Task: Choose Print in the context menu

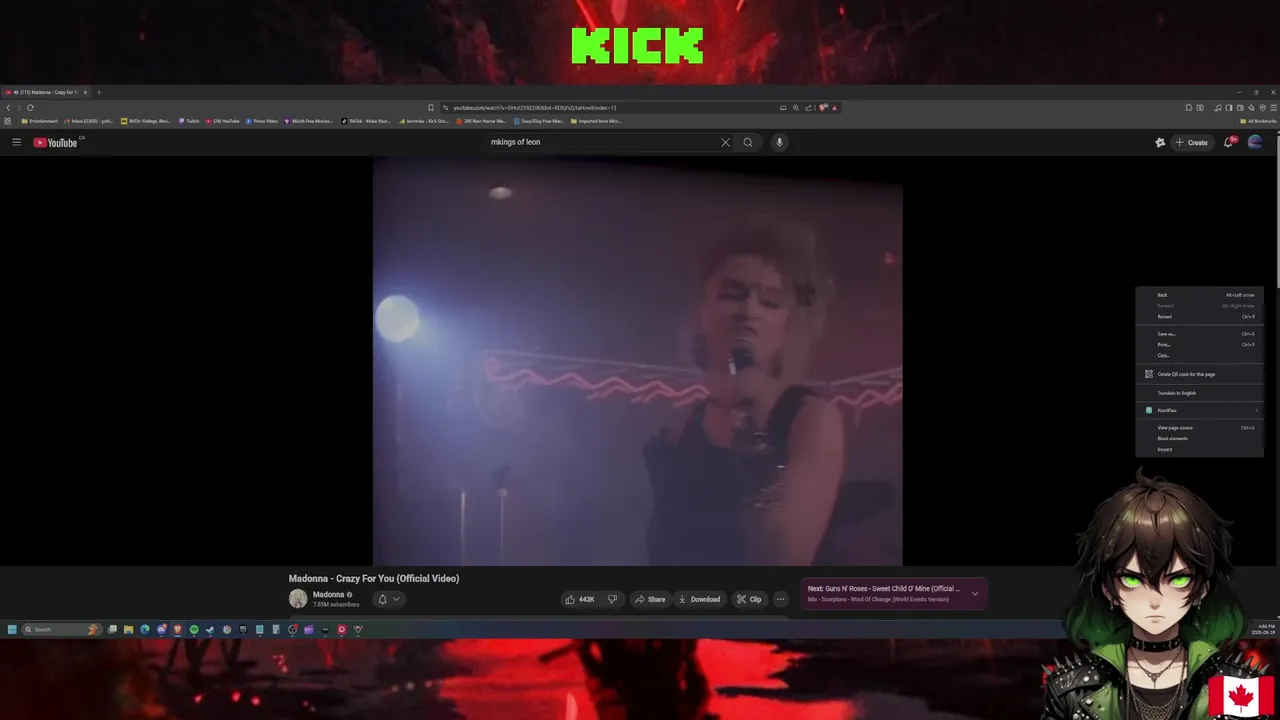Action: 1199,345
